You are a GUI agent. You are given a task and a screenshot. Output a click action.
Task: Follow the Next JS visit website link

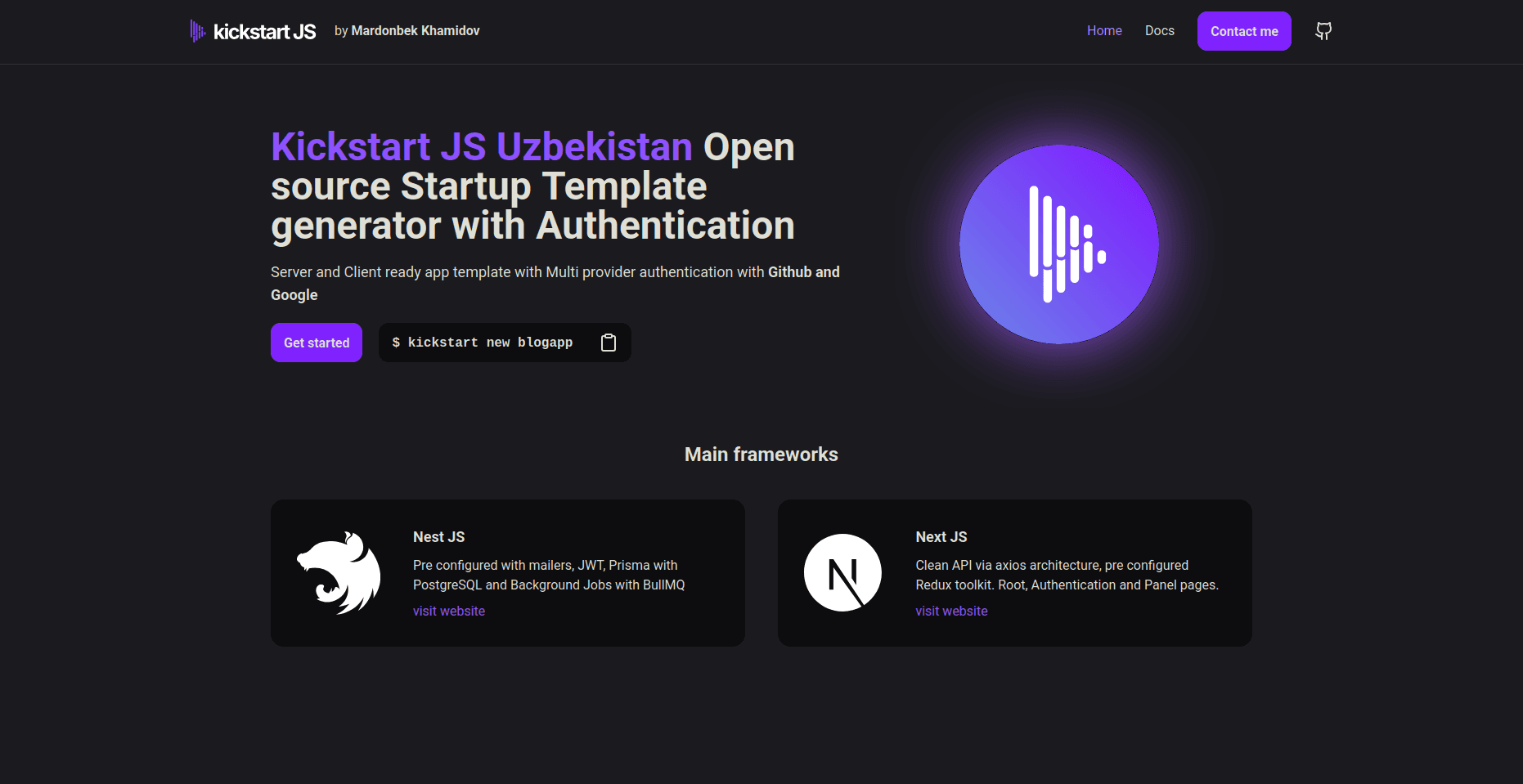tap(951, 612)
